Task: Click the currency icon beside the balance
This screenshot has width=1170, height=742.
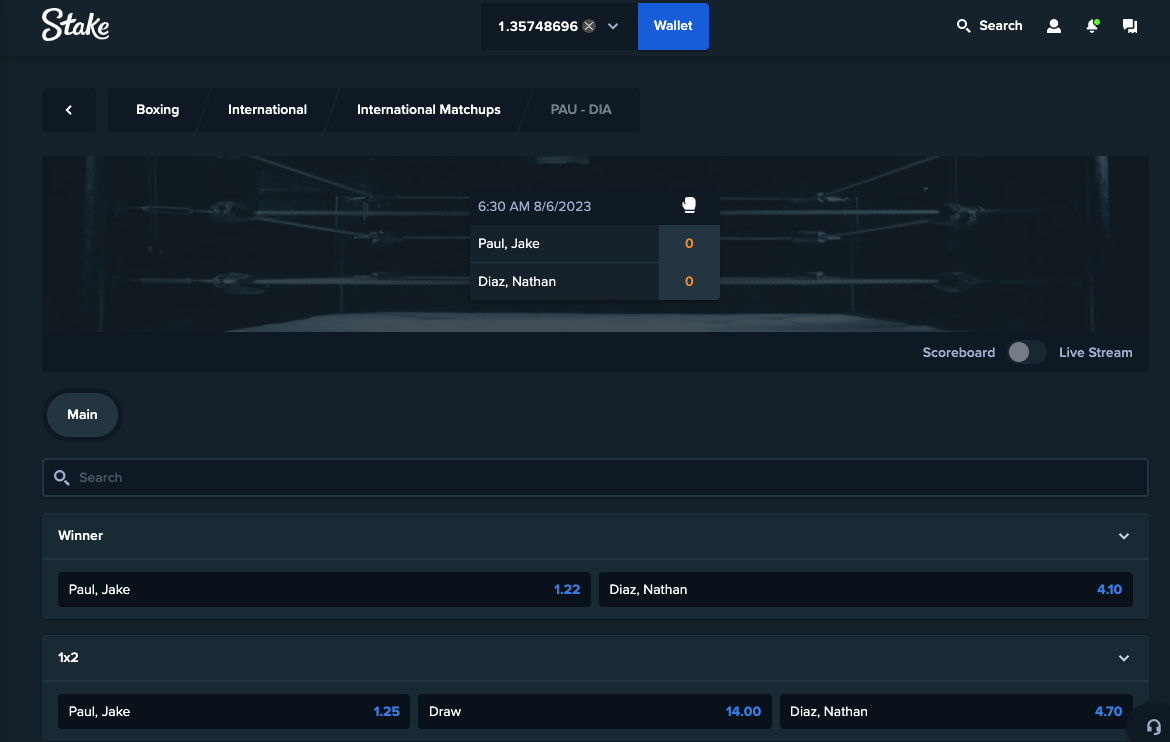Action: 589,26
